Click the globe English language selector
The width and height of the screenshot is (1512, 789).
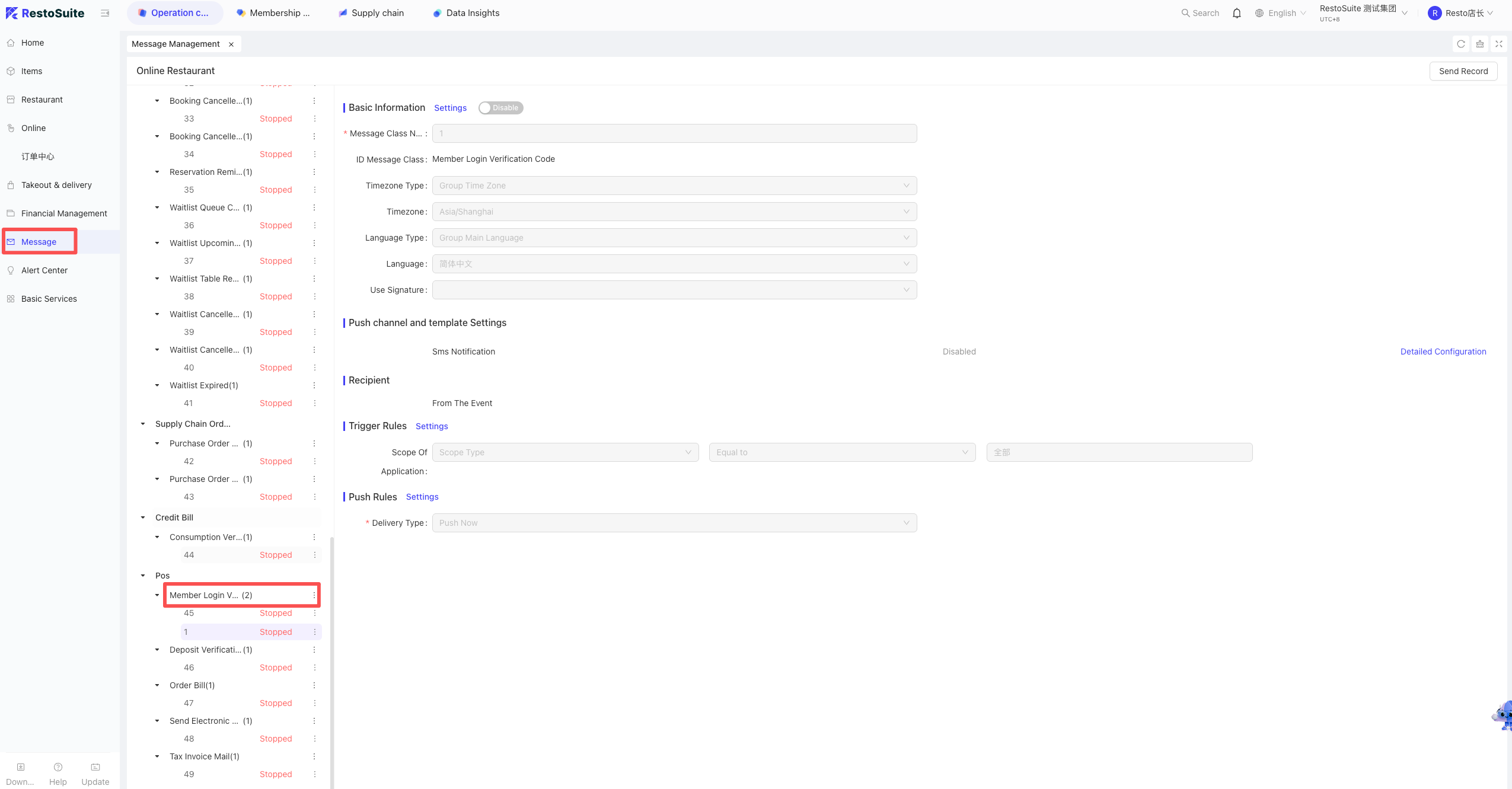tap(1281, 13)
